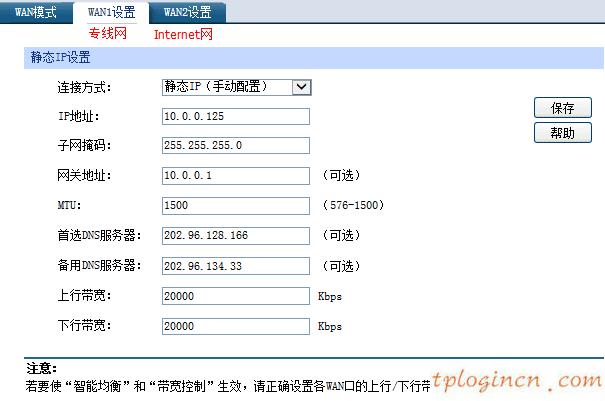Click the (可选) hint beside 首选DNS服务器
Screen dimensions: 605x401
click(x=341, y=235)
